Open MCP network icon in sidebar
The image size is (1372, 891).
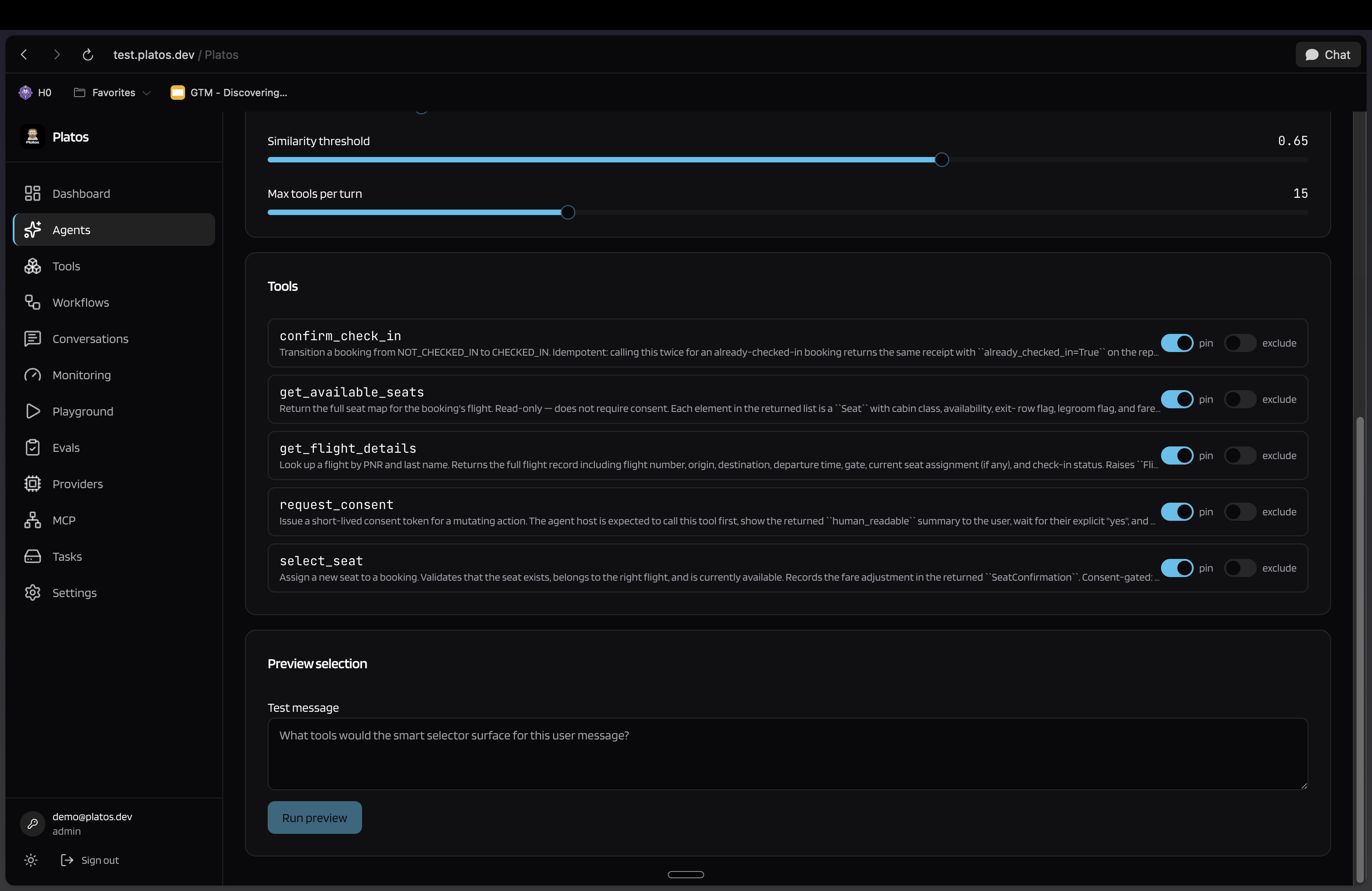click(x=32, y=520)
